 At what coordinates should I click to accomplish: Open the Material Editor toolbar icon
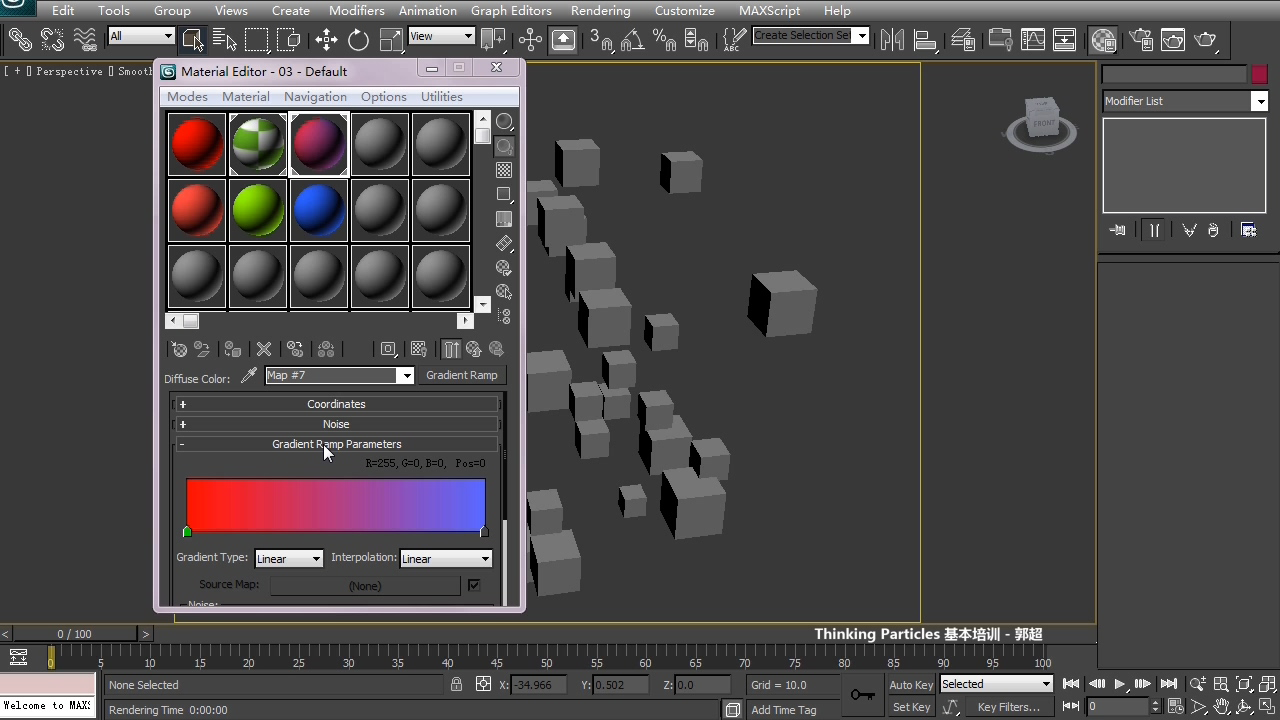pos(1104,40)
